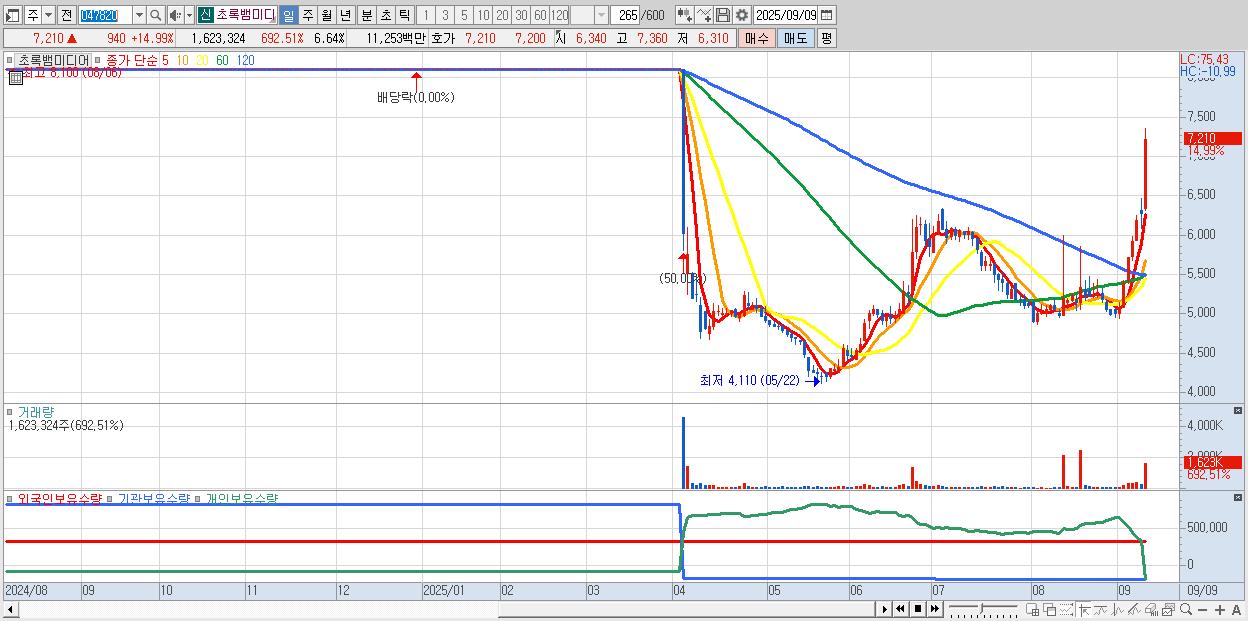
Task: Collapse the holdings panel via its corner button
Action: 1238,498
